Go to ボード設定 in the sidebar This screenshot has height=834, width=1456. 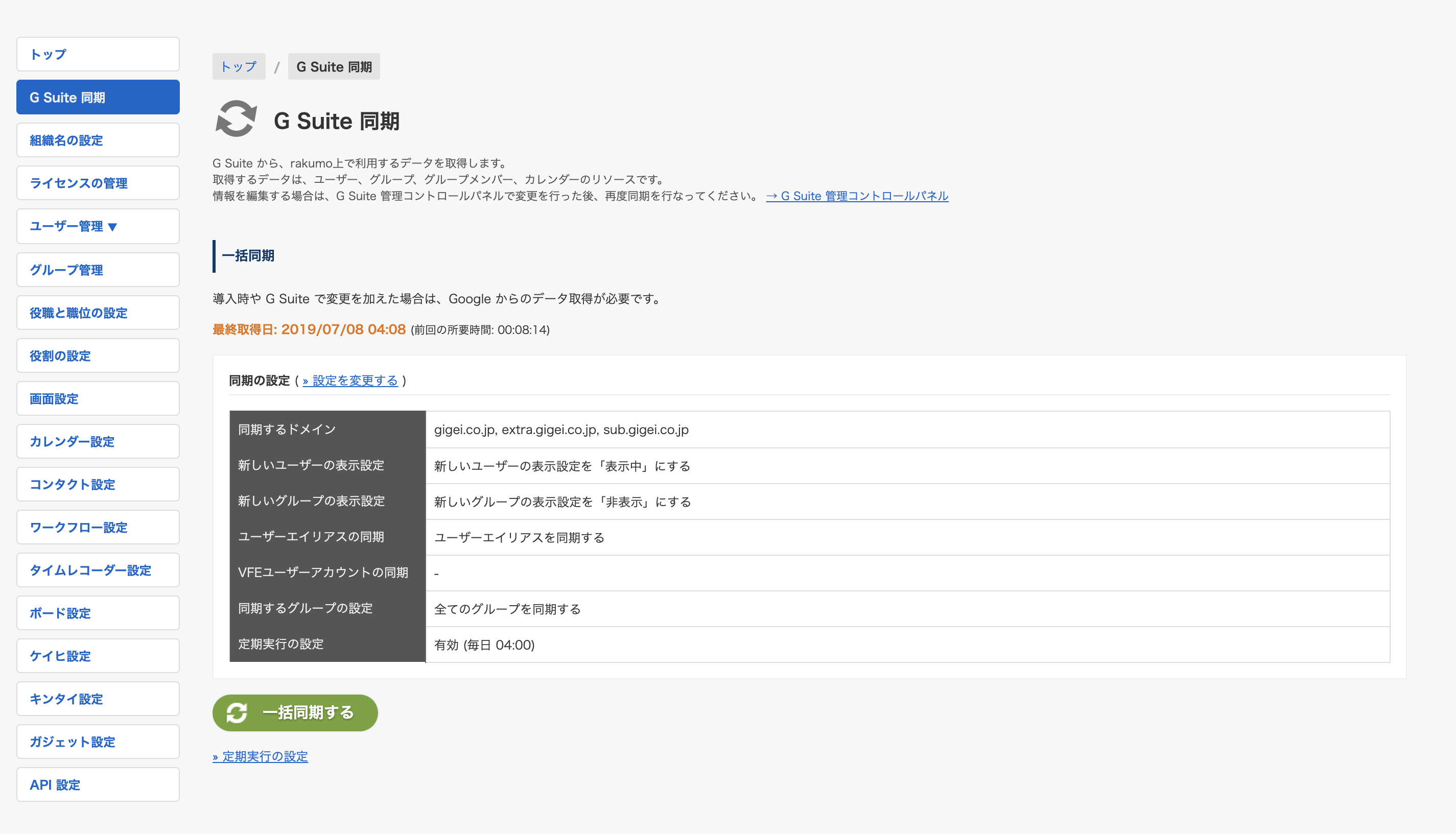[x=98, y=613]
